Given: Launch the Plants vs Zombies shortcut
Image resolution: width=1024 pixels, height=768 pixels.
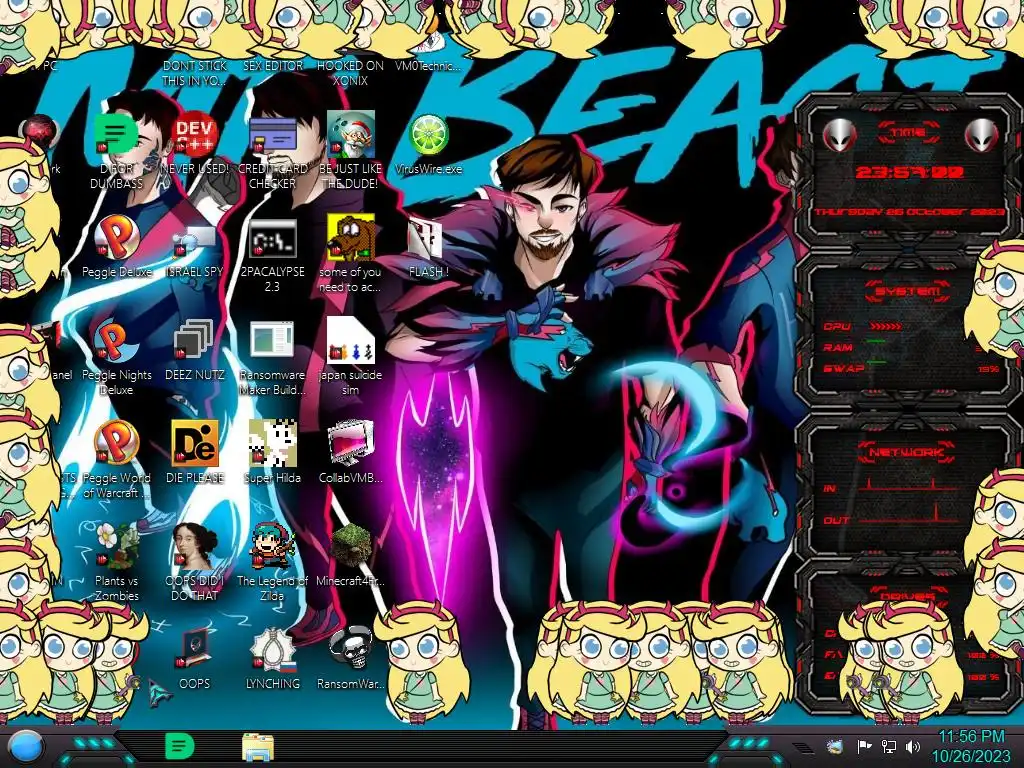Looking at the screenshot, I should [x=116, y=546].
